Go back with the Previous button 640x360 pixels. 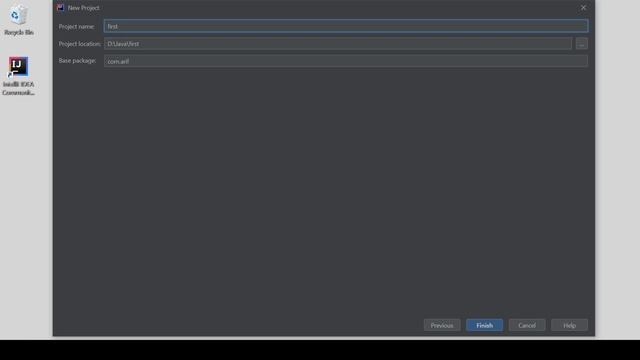[x=442, y=325]
